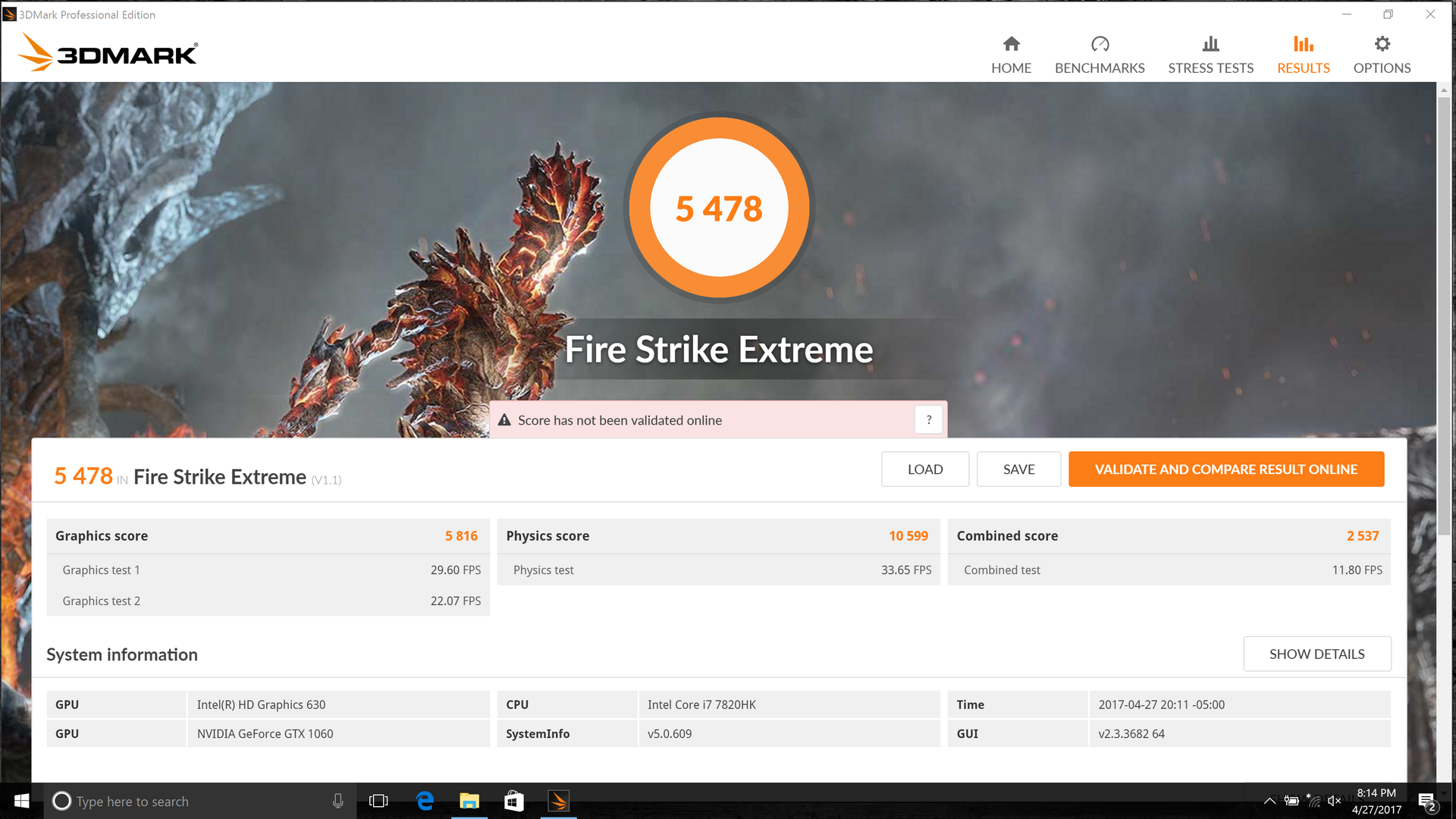Image resolution: width=1456 pixels, height=819 pixels.
Task: Open the Action Center notifications
Action: [1426, 802]
